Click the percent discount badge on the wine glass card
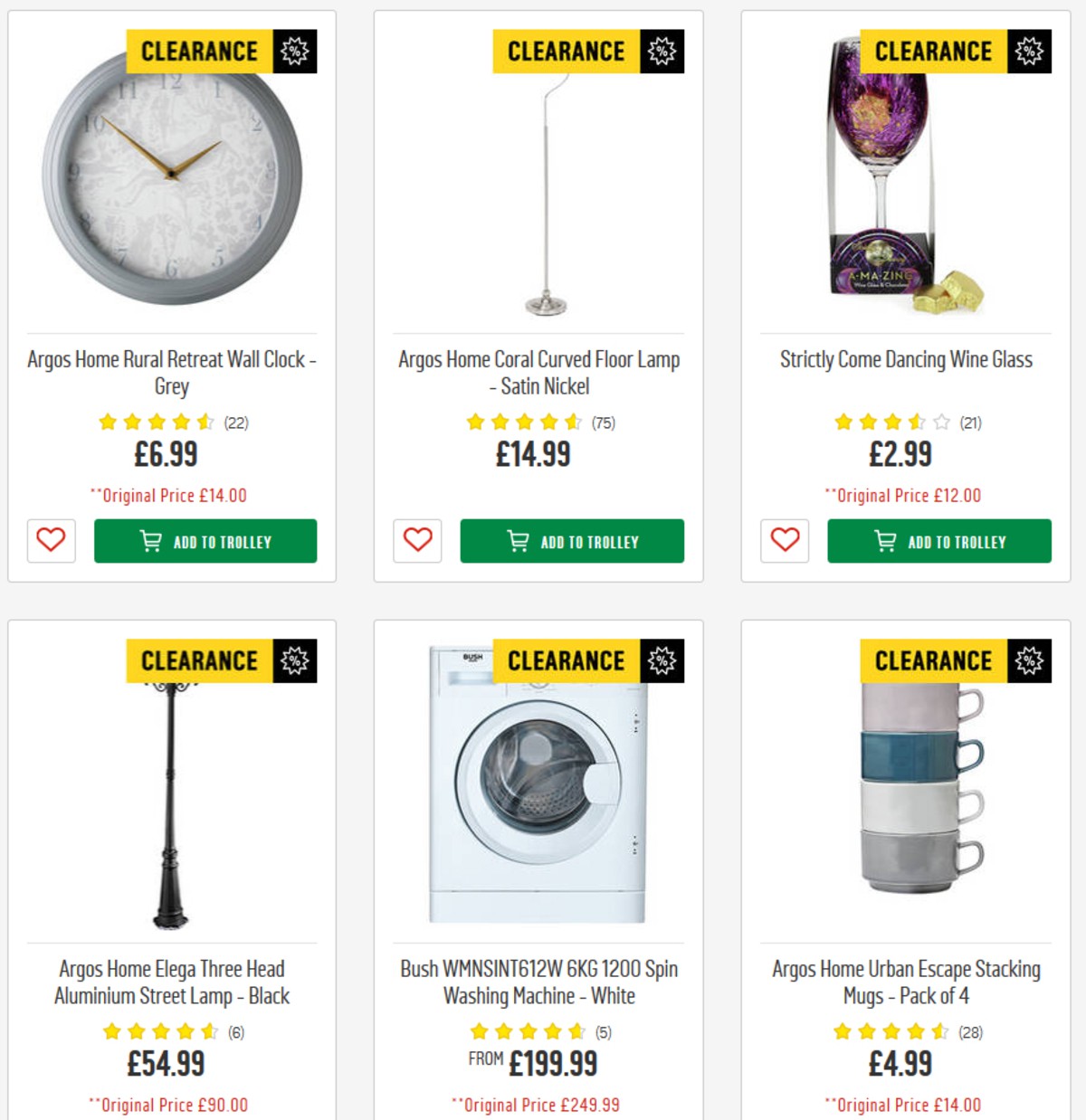1086x1120 pixels. (1028, 51)
